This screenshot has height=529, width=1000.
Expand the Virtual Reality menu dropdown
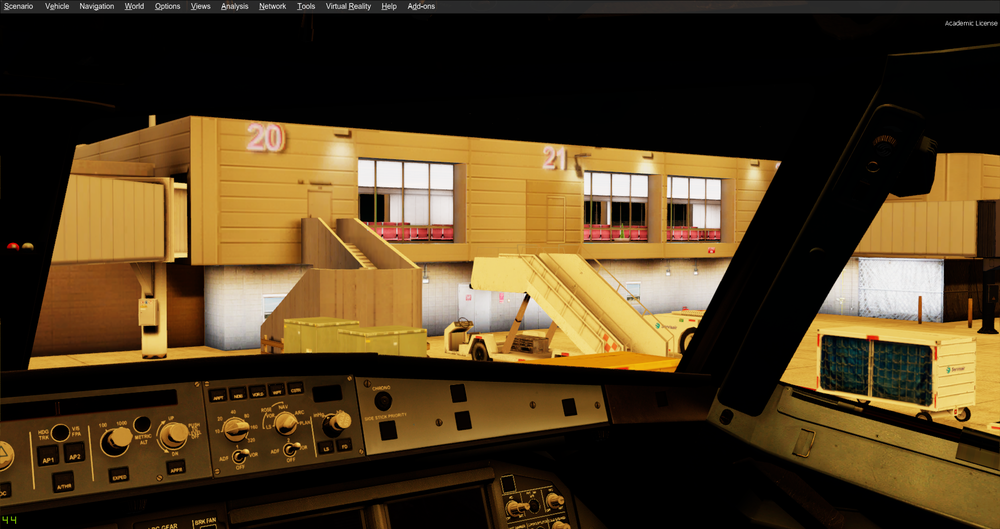pyautogui.click(x=348, y=6)
